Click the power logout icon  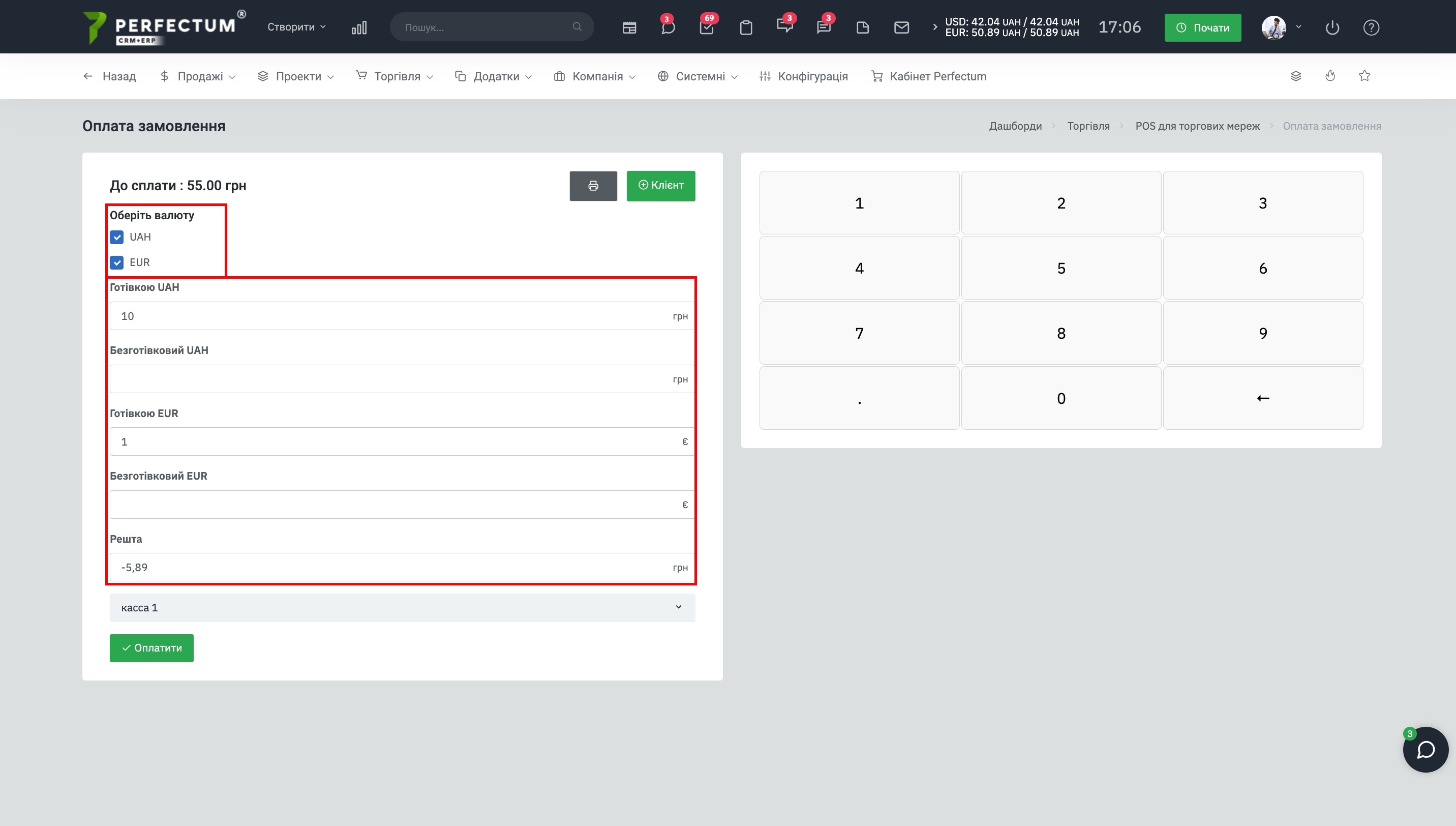click(x=1332, y=27)
